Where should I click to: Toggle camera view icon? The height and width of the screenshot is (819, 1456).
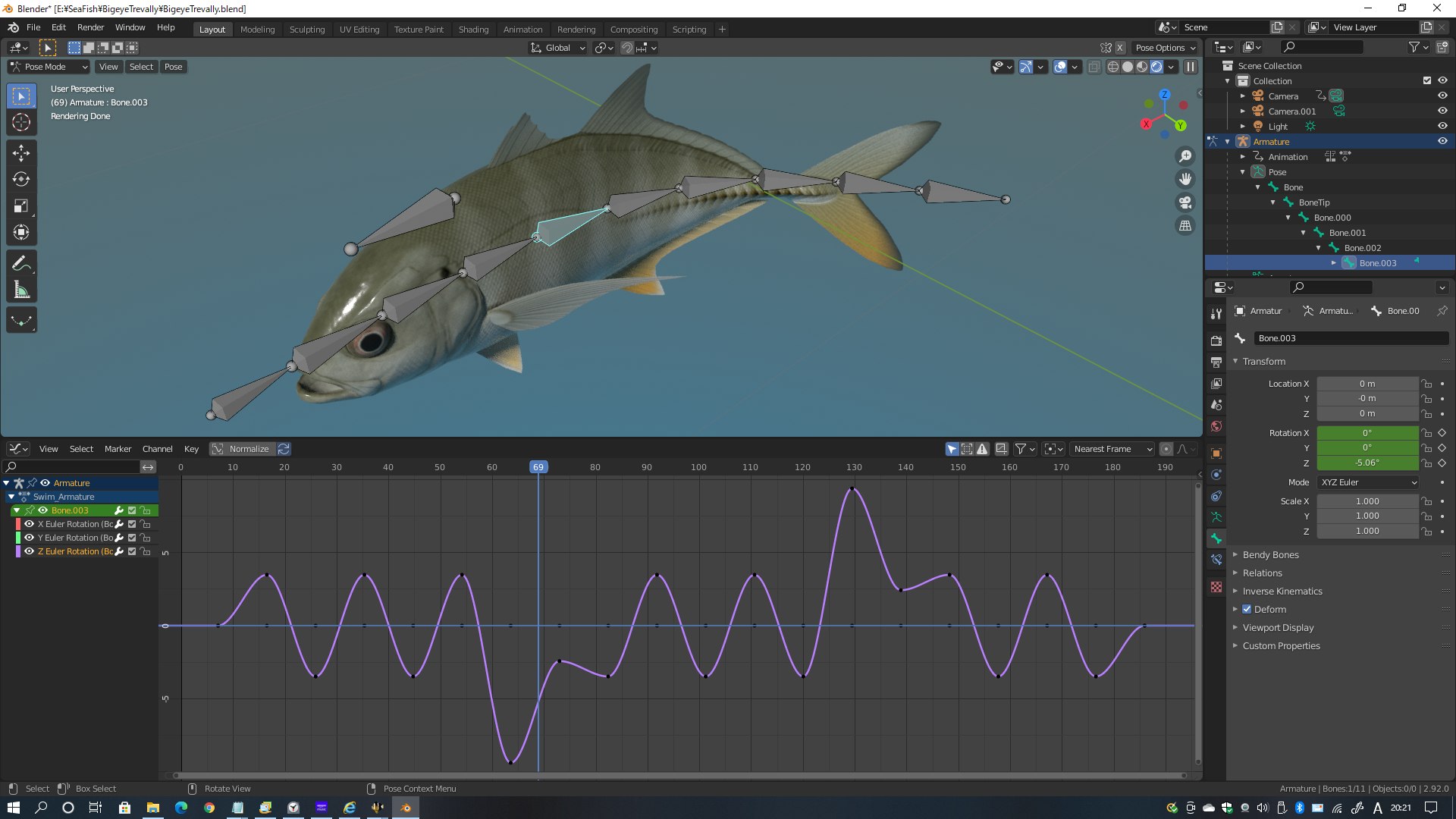click(x=1185, y=202)
